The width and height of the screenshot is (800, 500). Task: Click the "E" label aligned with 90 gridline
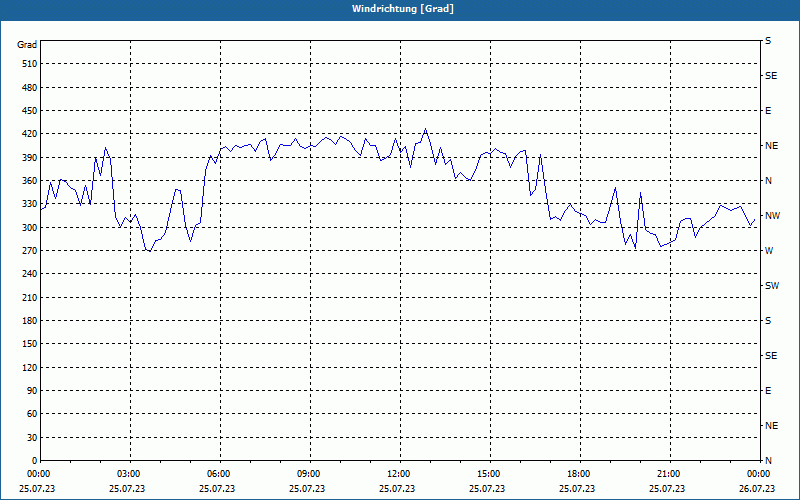(768, 391)
